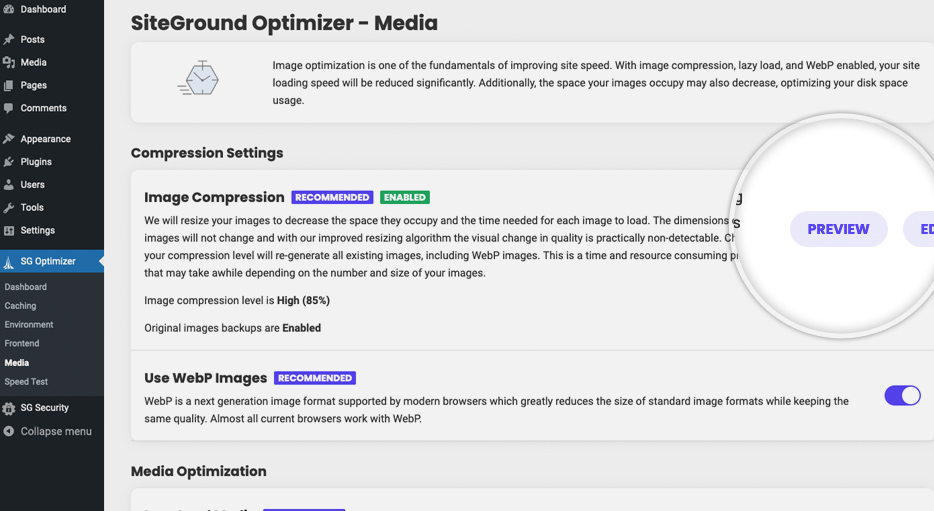Screen dimensions: 934x511
Task: Open the Speed Test submenu page
Action: click(26, 381)
